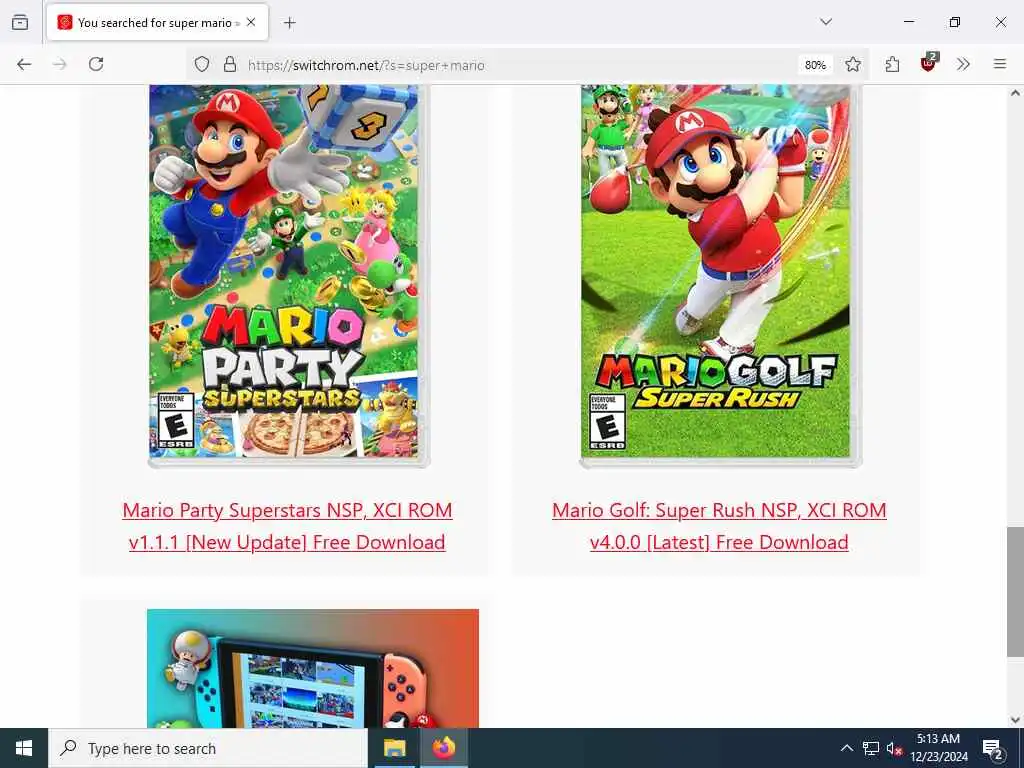1024x768 pixels.
Task: Reload the current page
Action: [96, 64]
